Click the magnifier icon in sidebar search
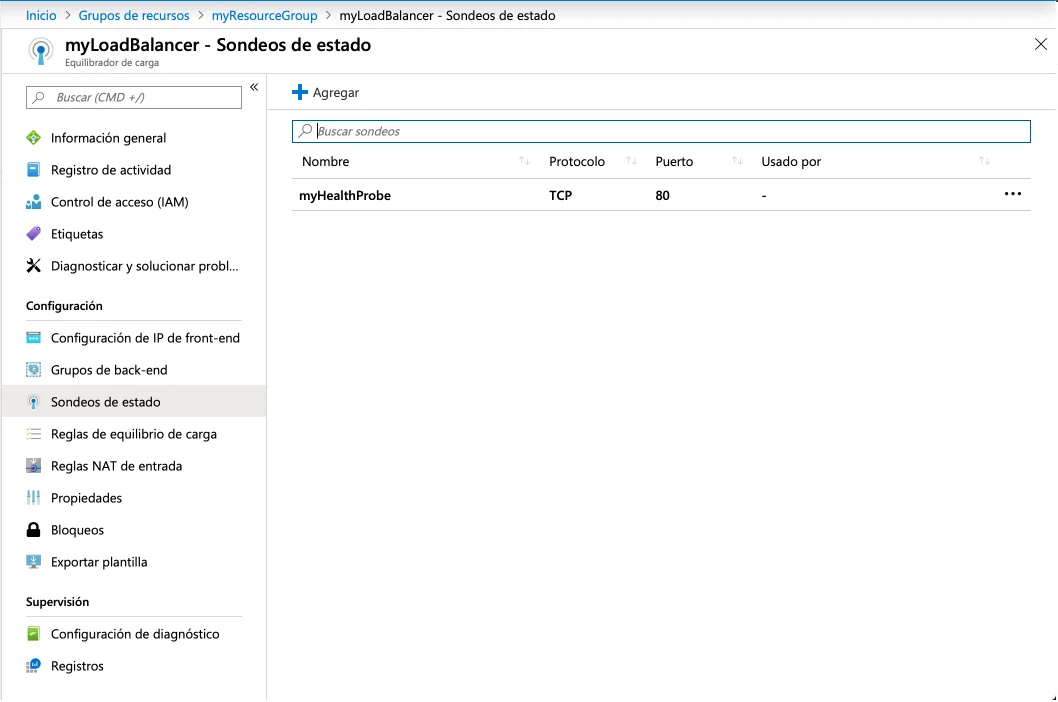The image size is (1058, 702). [39, 97]
